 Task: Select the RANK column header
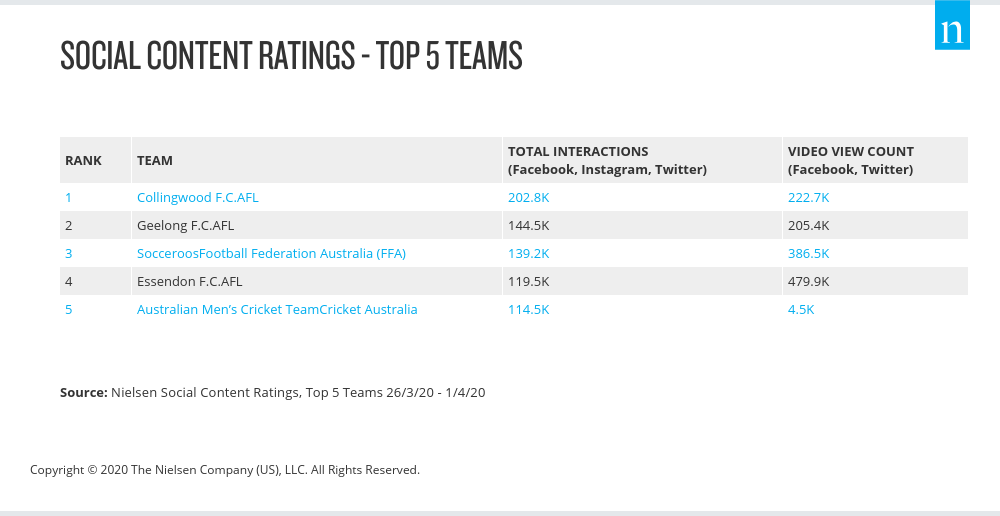point(83,160)
